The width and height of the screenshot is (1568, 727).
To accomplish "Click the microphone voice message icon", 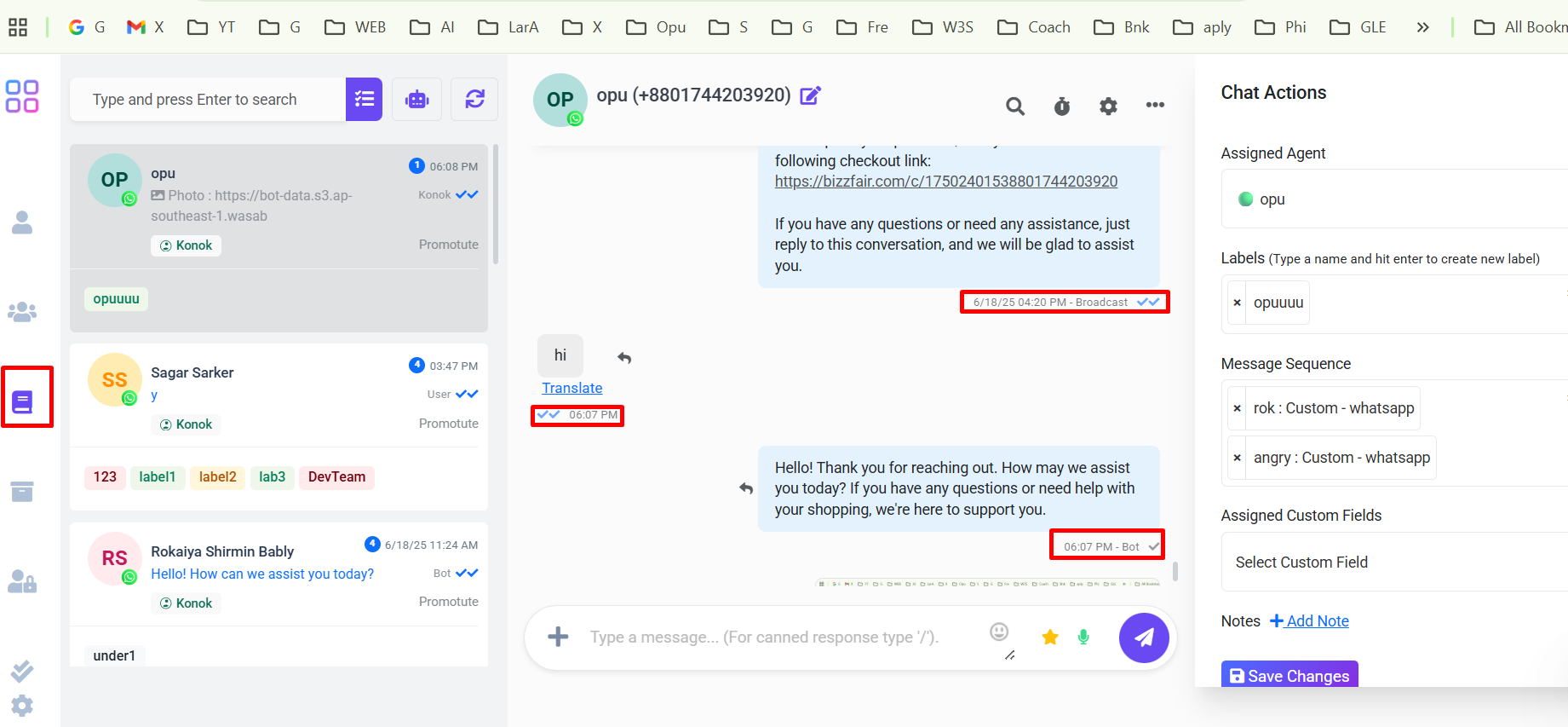I will 1083,638.
